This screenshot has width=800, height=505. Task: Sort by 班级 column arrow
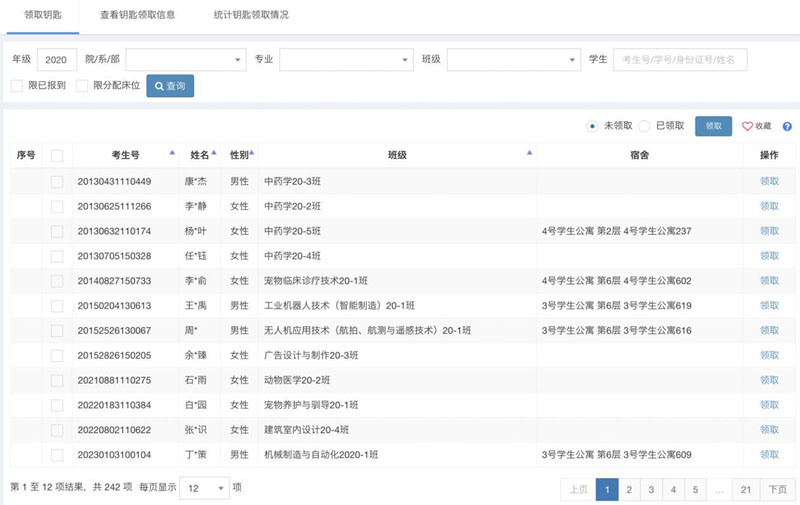coord(529,153)
